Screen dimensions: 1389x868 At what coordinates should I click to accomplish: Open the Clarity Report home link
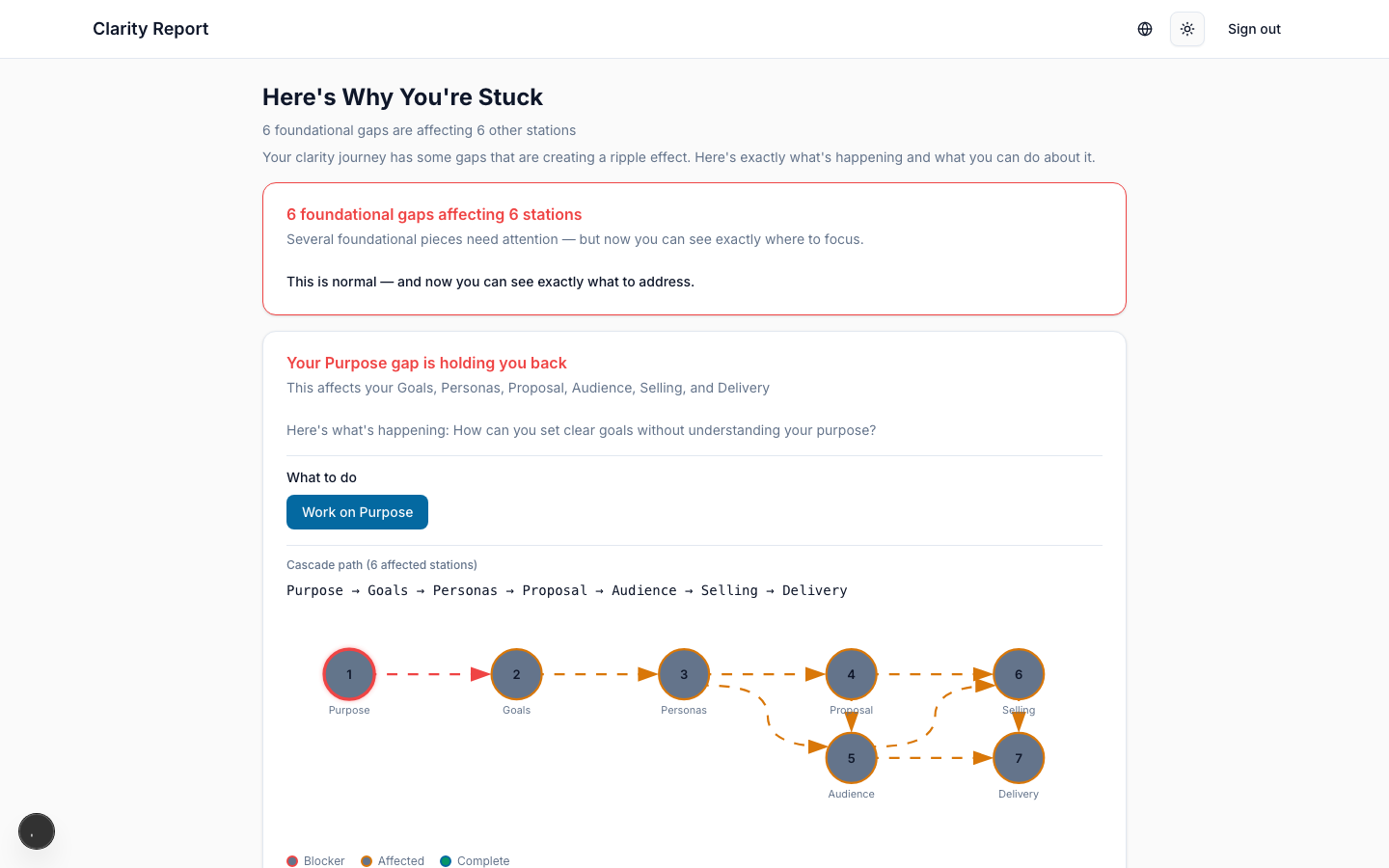click(x=150, y=29)
